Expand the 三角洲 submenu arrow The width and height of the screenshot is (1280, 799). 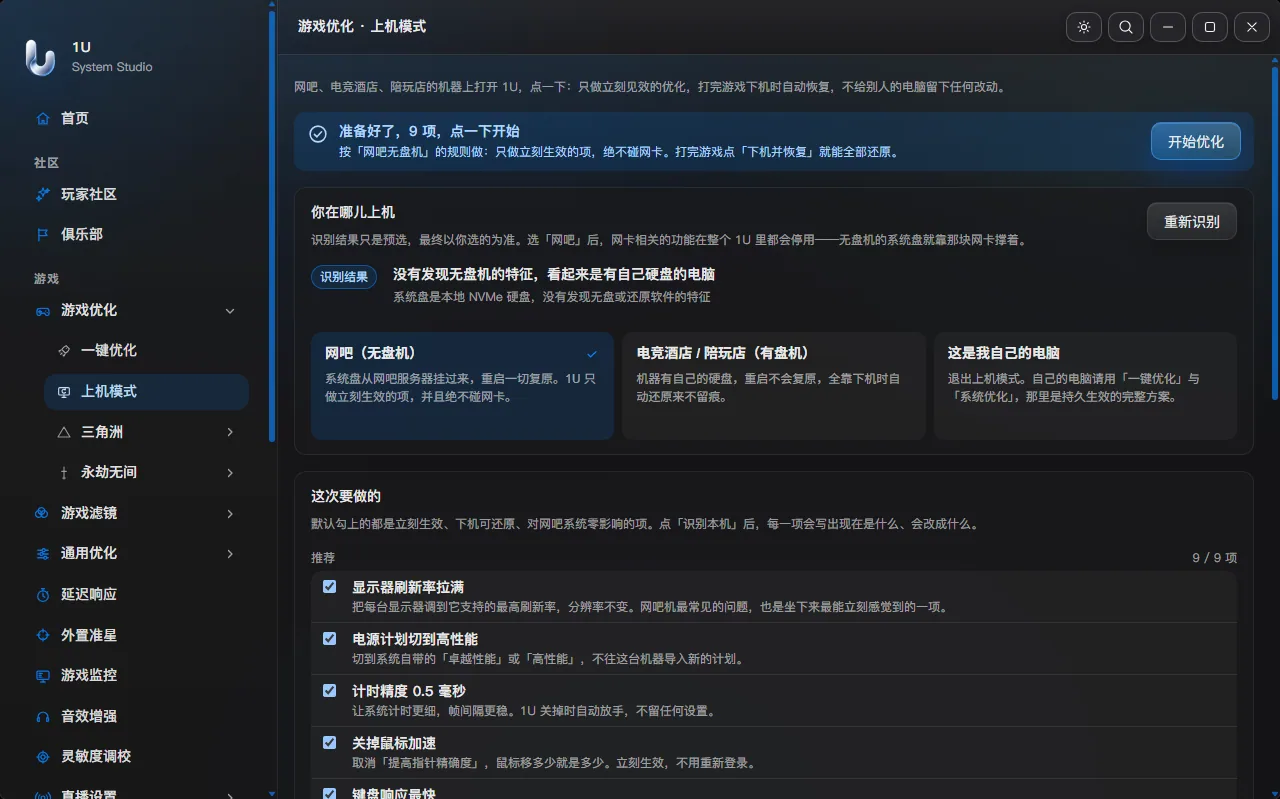230,432
